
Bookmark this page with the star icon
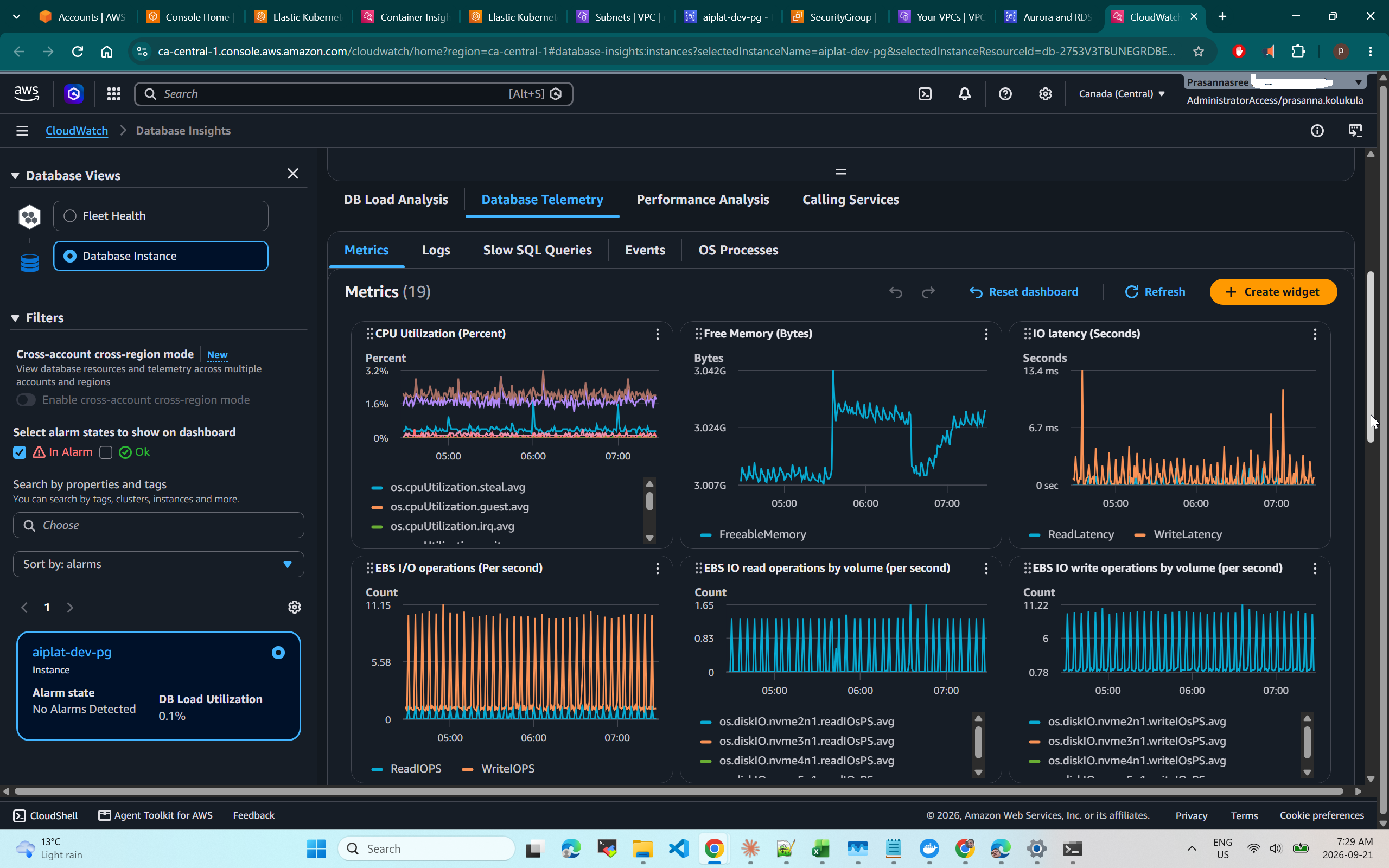(1199, 51)
